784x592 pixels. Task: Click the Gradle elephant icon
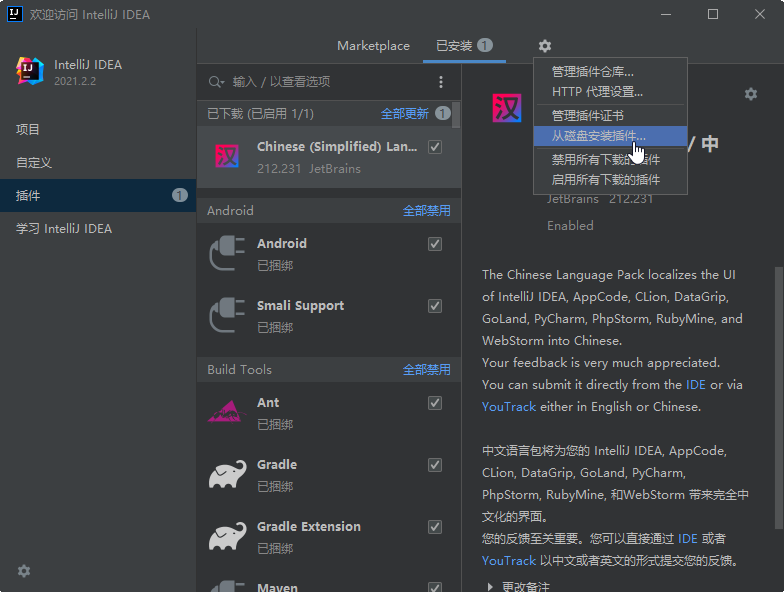tap(228, 474)
